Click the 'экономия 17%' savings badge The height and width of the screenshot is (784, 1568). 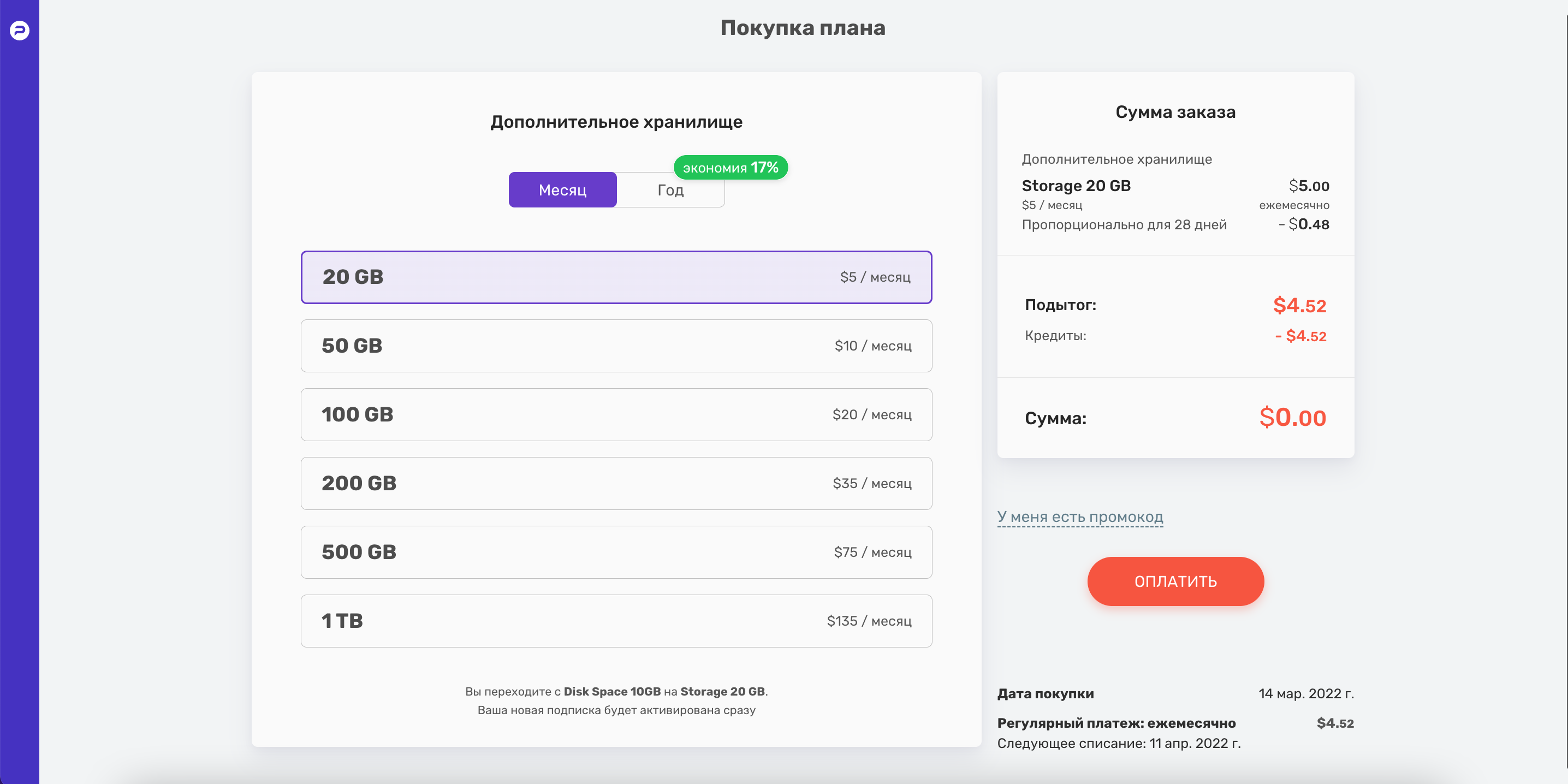730,168
